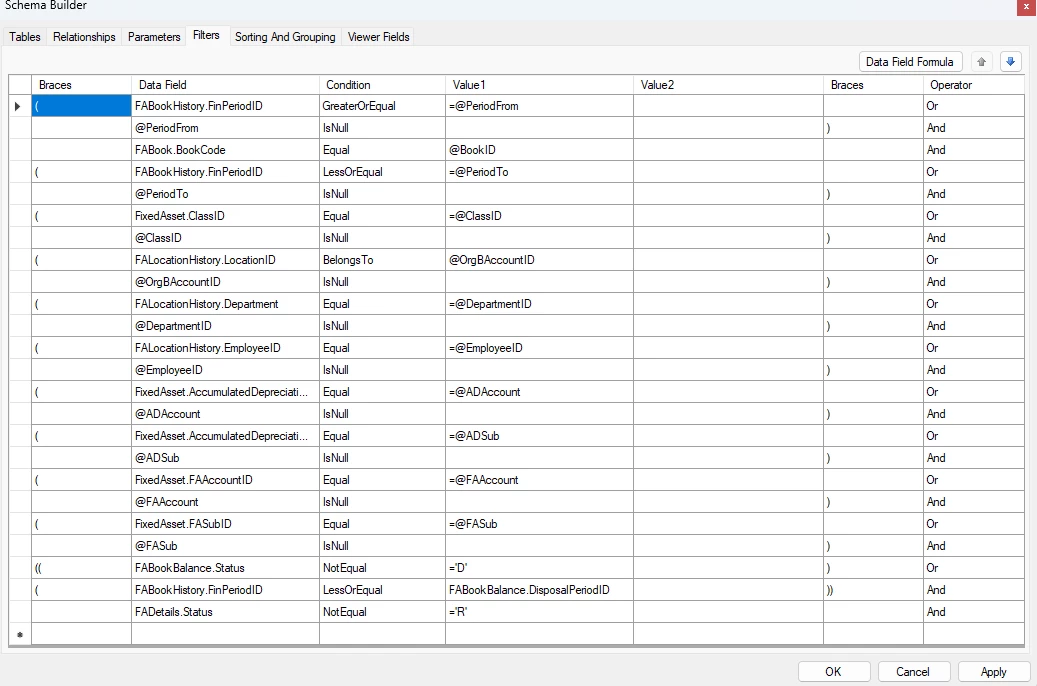Click the Value1 column header

point(539,85)
